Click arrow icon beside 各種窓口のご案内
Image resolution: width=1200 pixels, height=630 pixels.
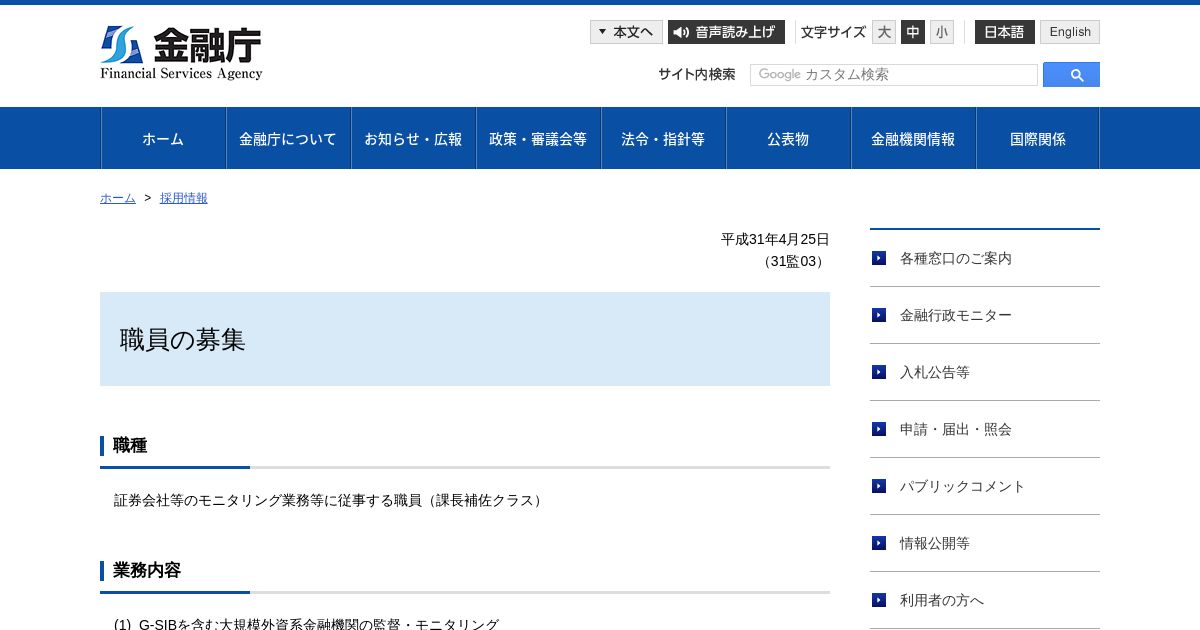pos(879,258)
